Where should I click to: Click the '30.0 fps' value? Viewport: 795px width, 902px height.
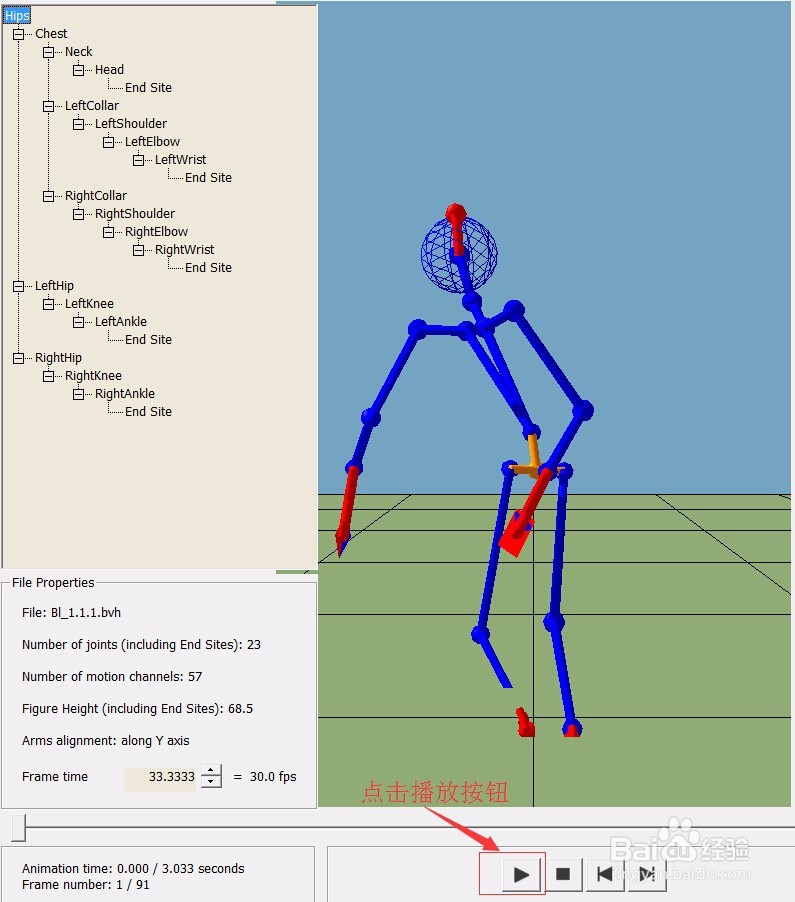coord(273,777)
